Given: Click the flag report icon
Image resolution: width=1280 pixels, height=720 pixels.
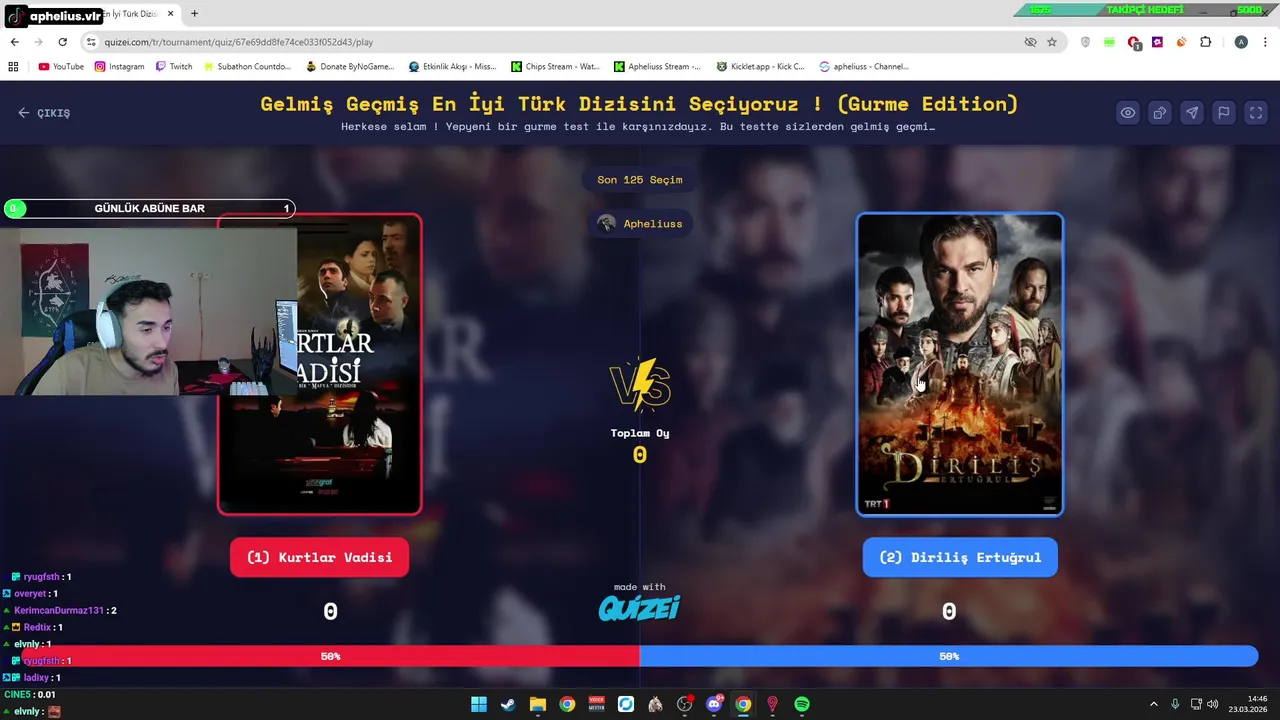Looking at the screenshot, I should click(1224, 113).
